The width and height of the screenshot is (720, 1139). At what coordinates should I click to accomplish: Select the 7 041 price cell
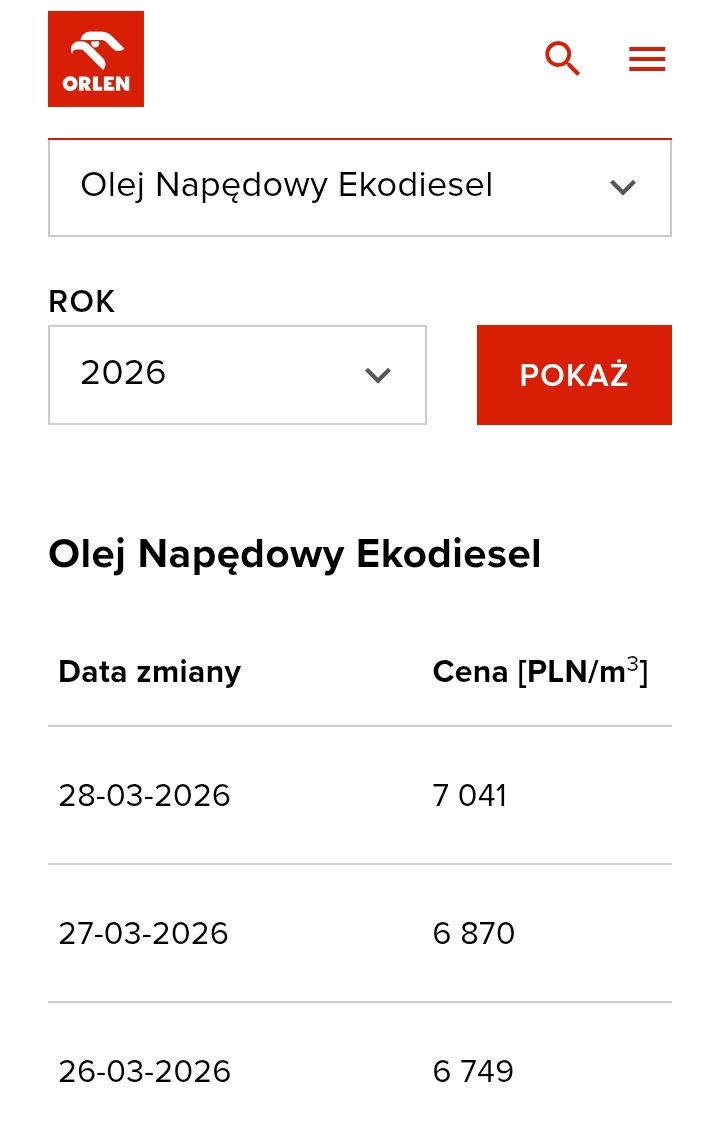[470, 796]
